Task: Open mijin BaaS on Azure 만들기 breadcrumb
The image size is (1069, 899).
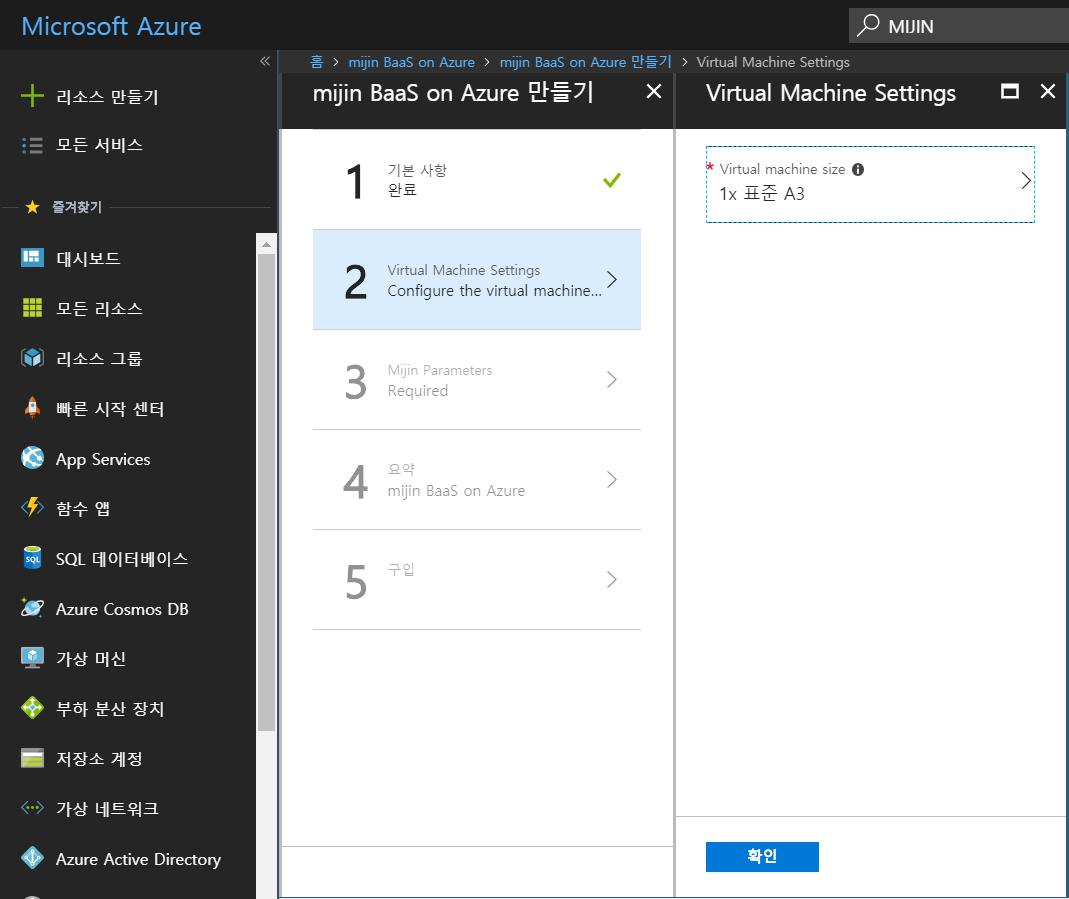Action: tap(586, 62)
